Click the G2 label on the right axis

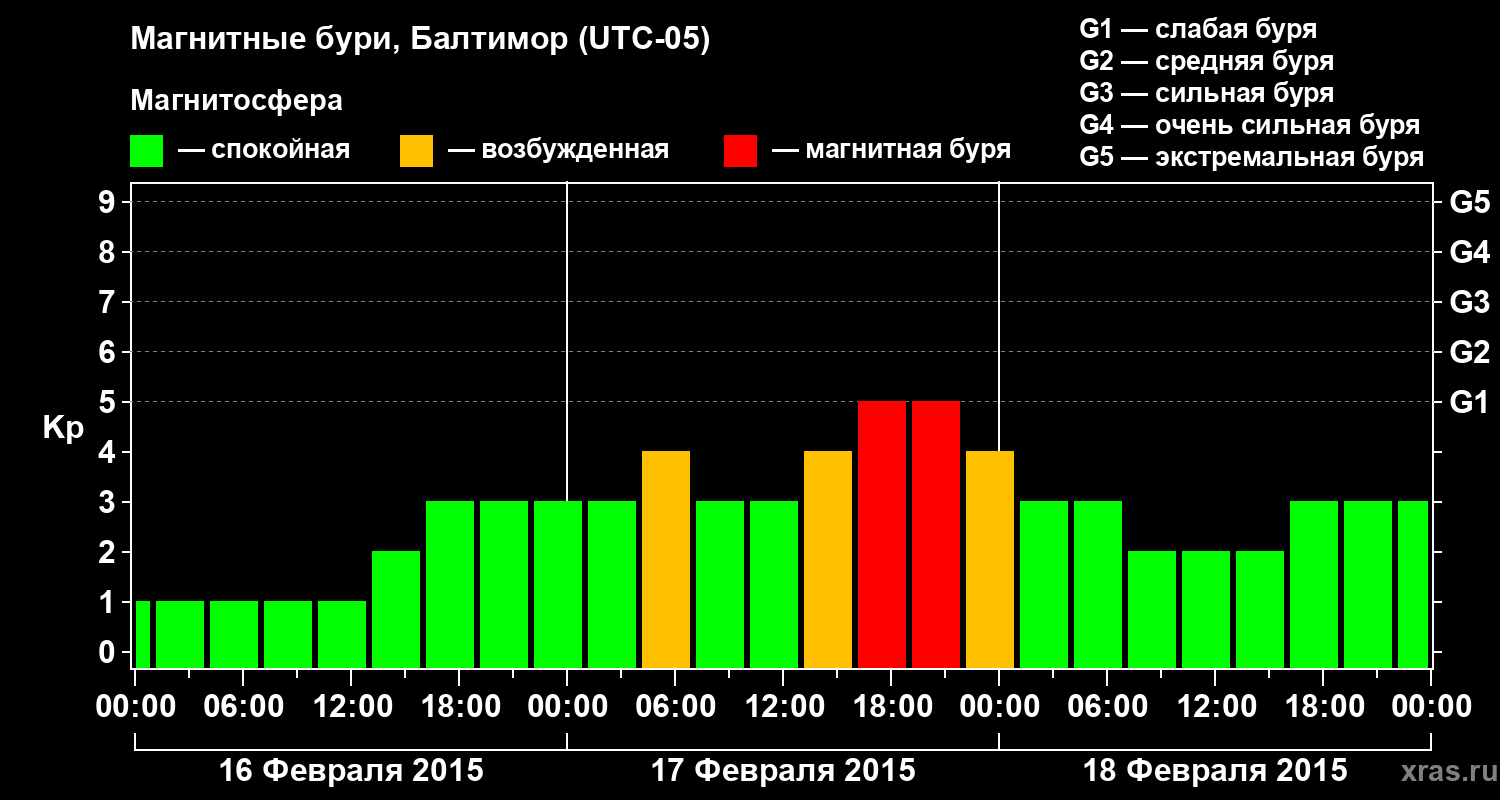click(x=1469, y=352)
